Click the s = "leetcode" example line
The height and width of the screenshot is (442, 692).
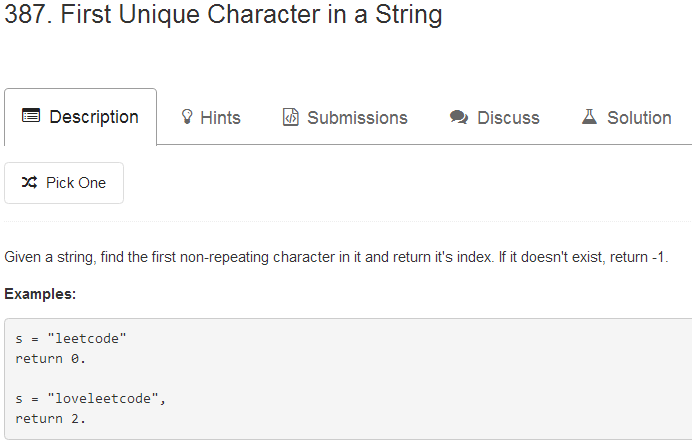[72, 338]
